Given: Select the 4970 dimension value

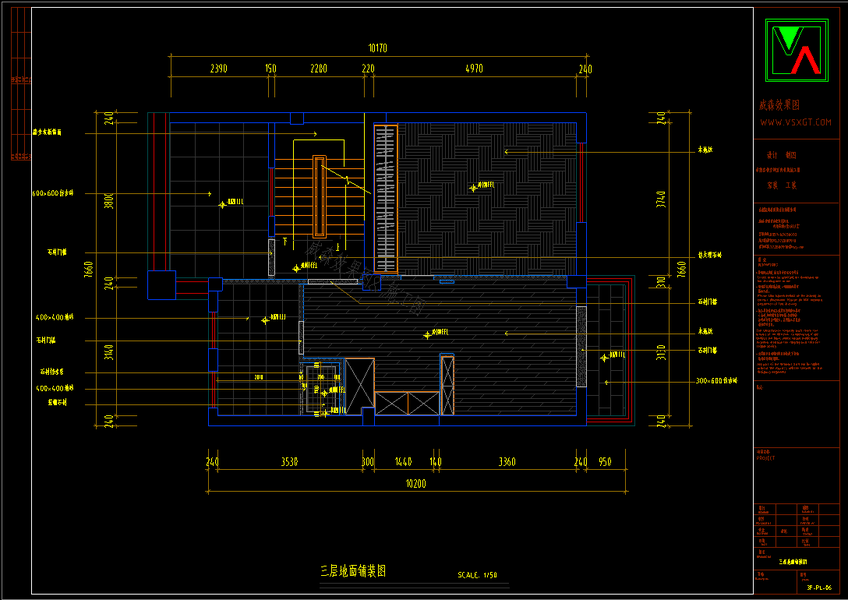Looking at the screenshot, I should coord(474,69).
